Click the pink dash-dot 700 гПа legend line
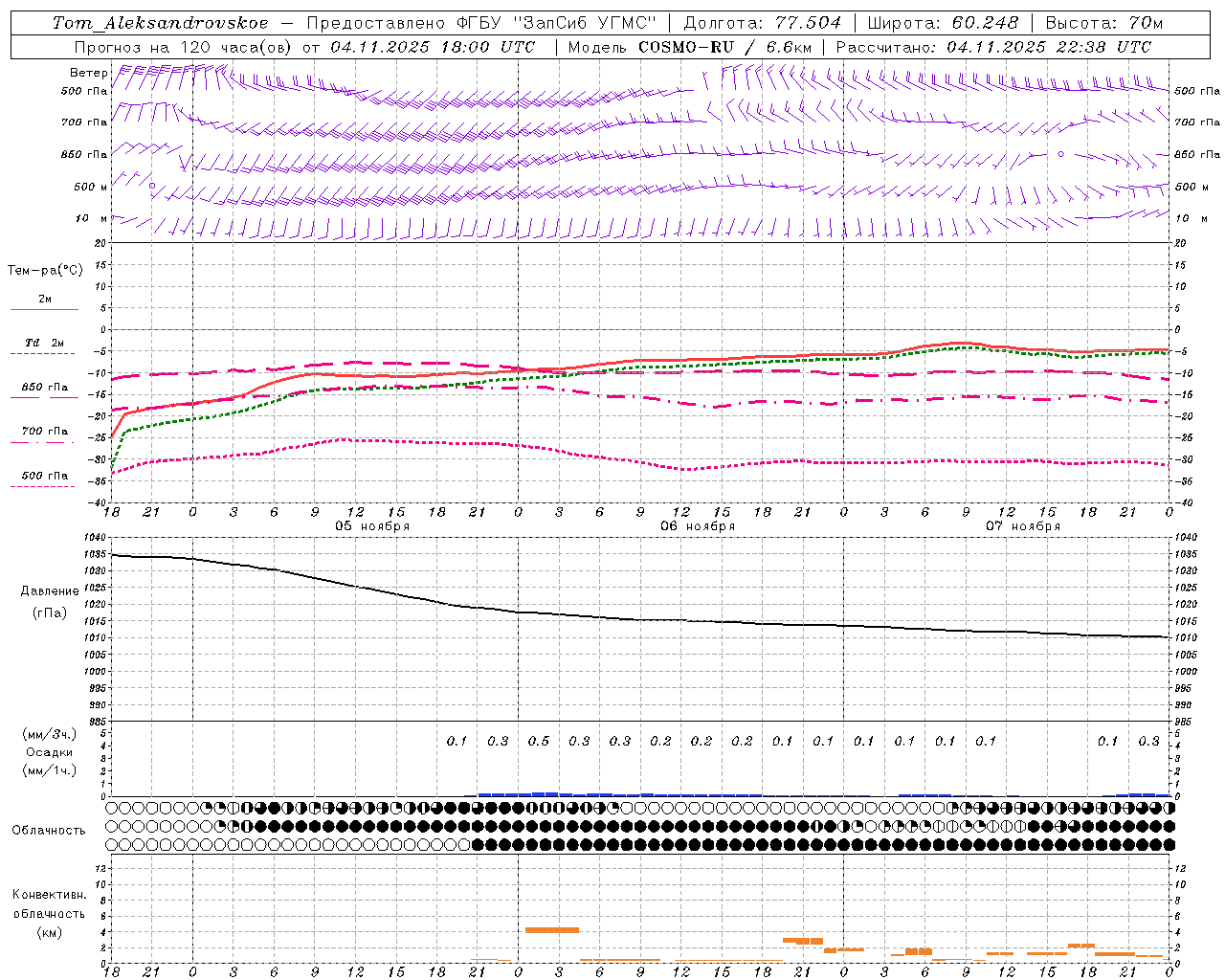 pos(42,442)
